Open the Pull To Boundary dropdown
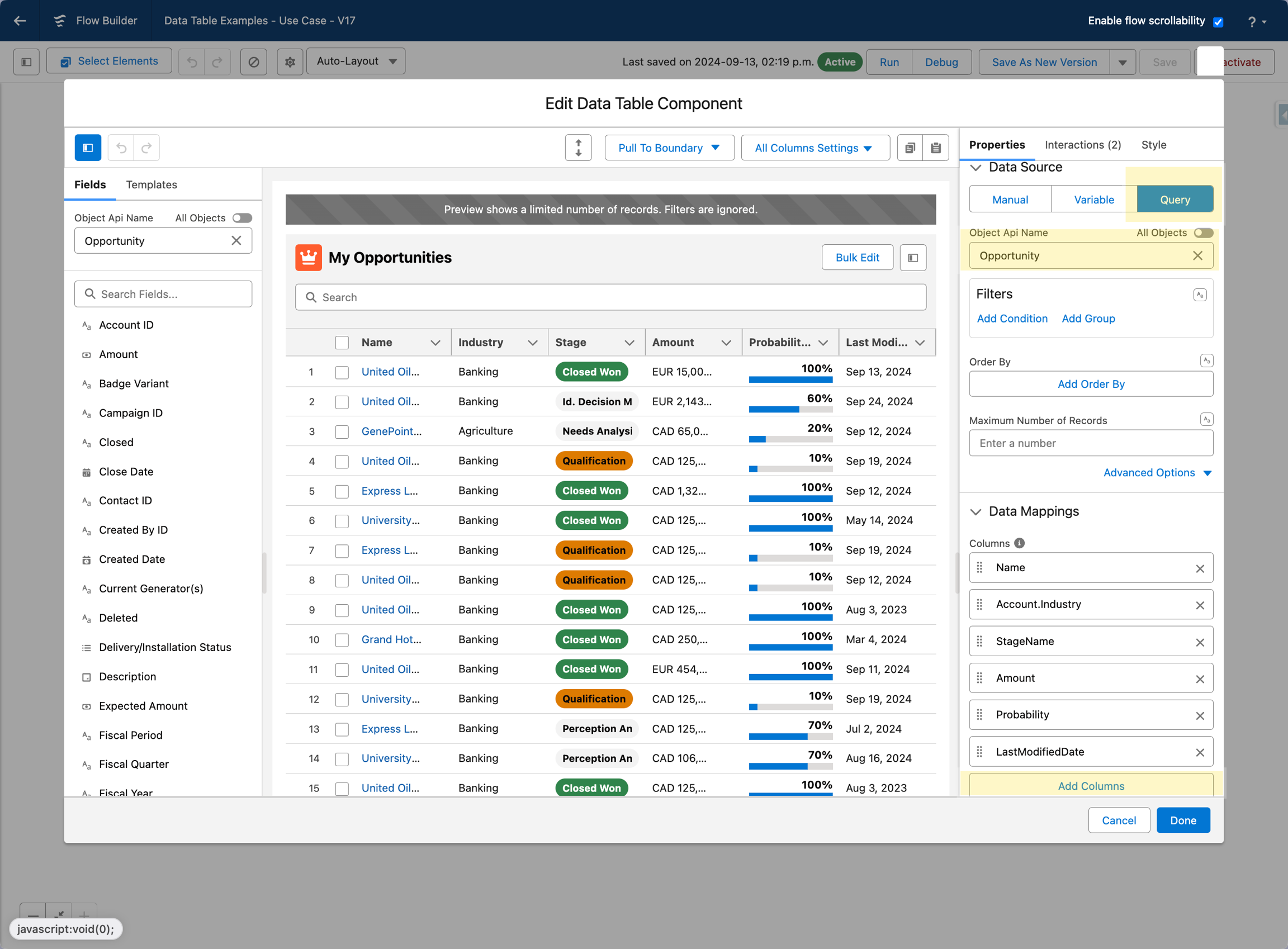The height and width of the screenshot is (949, 1288). coord(669,148)
